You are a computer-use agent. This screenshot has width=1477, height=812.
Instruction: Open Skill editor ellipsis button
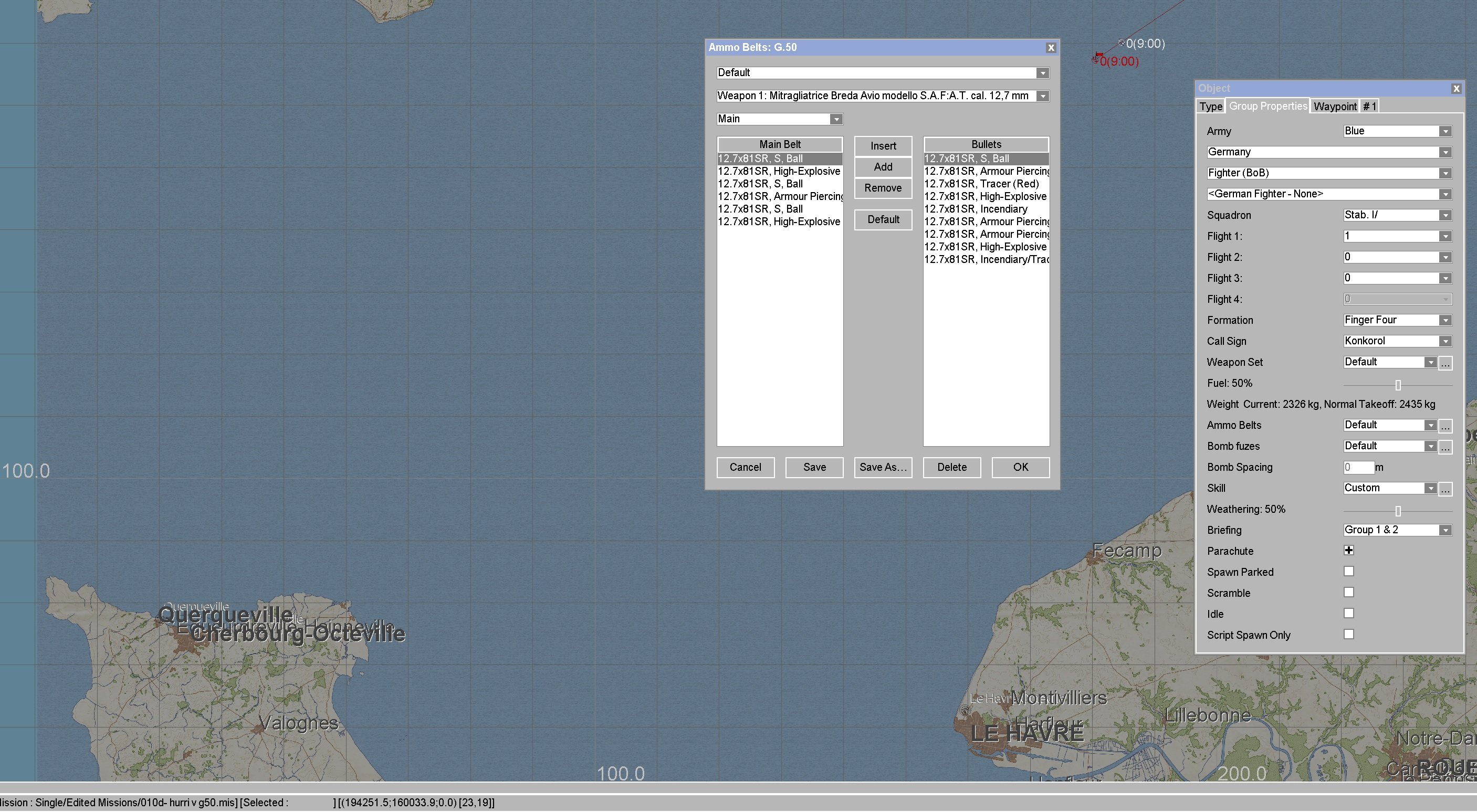(x=1445, y=489)
